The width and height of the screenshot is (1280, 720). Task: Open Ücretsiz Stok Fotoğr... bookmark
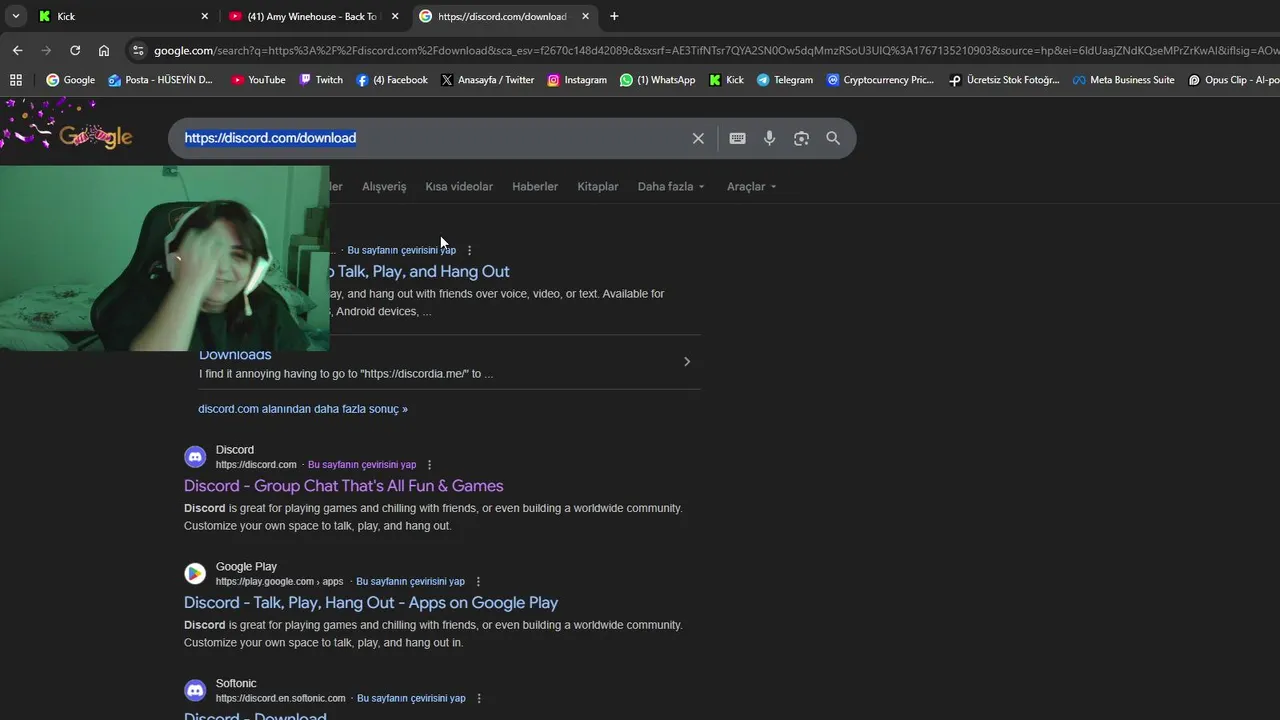click(1004, 80)
